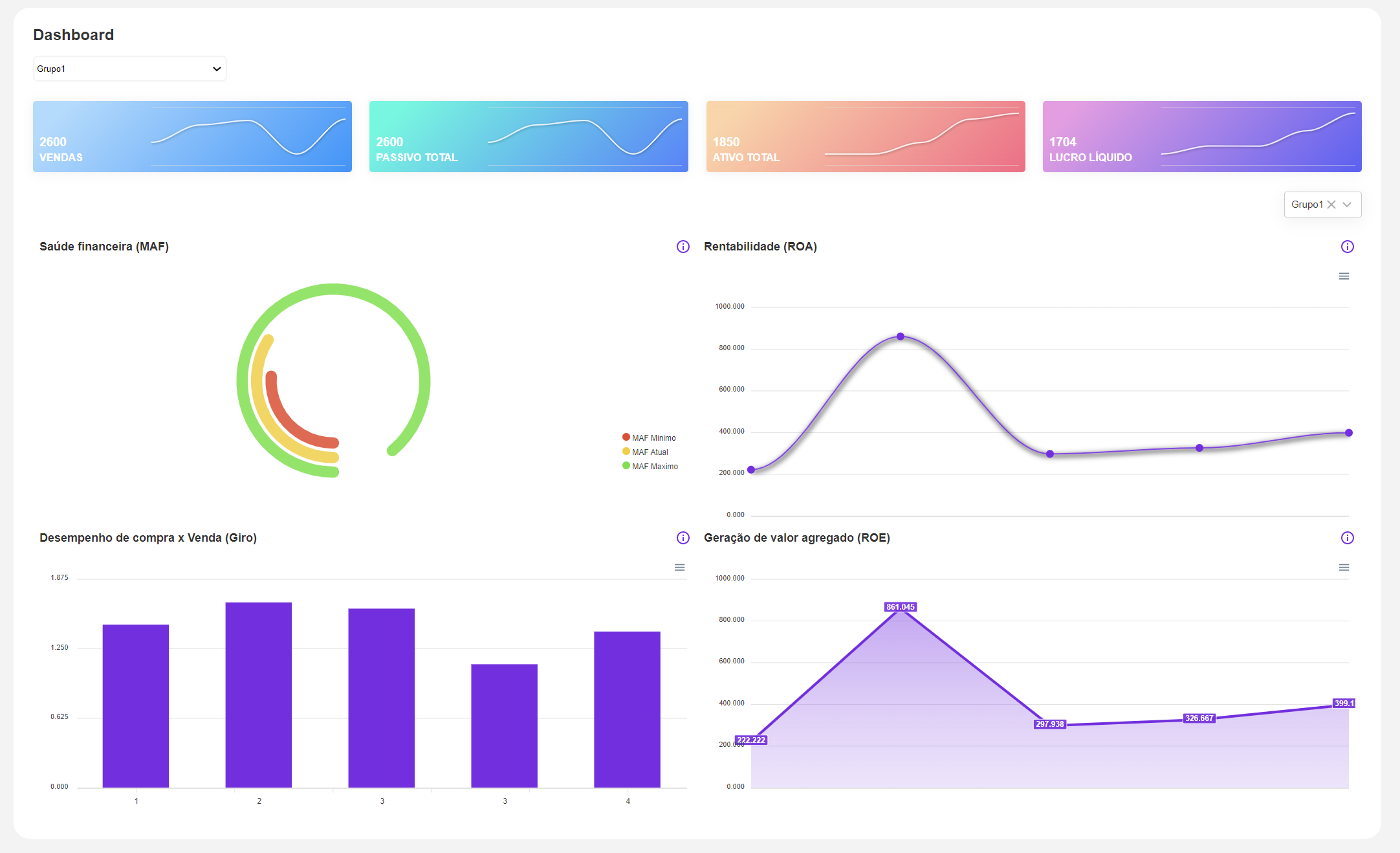
Task: Select the first ROA data point near 200
Action: point(751,470)
